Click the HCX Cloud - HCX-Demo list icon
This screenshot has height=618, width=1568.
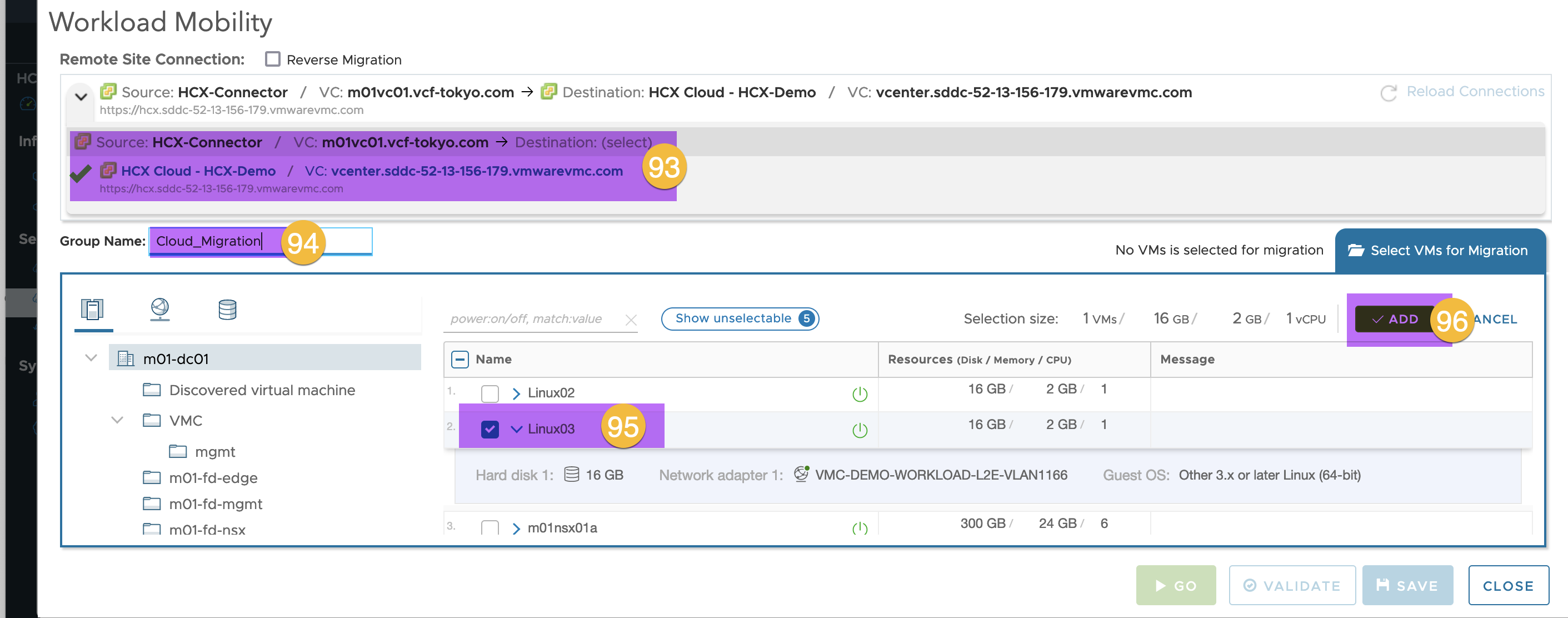click(x=108, y=170)
